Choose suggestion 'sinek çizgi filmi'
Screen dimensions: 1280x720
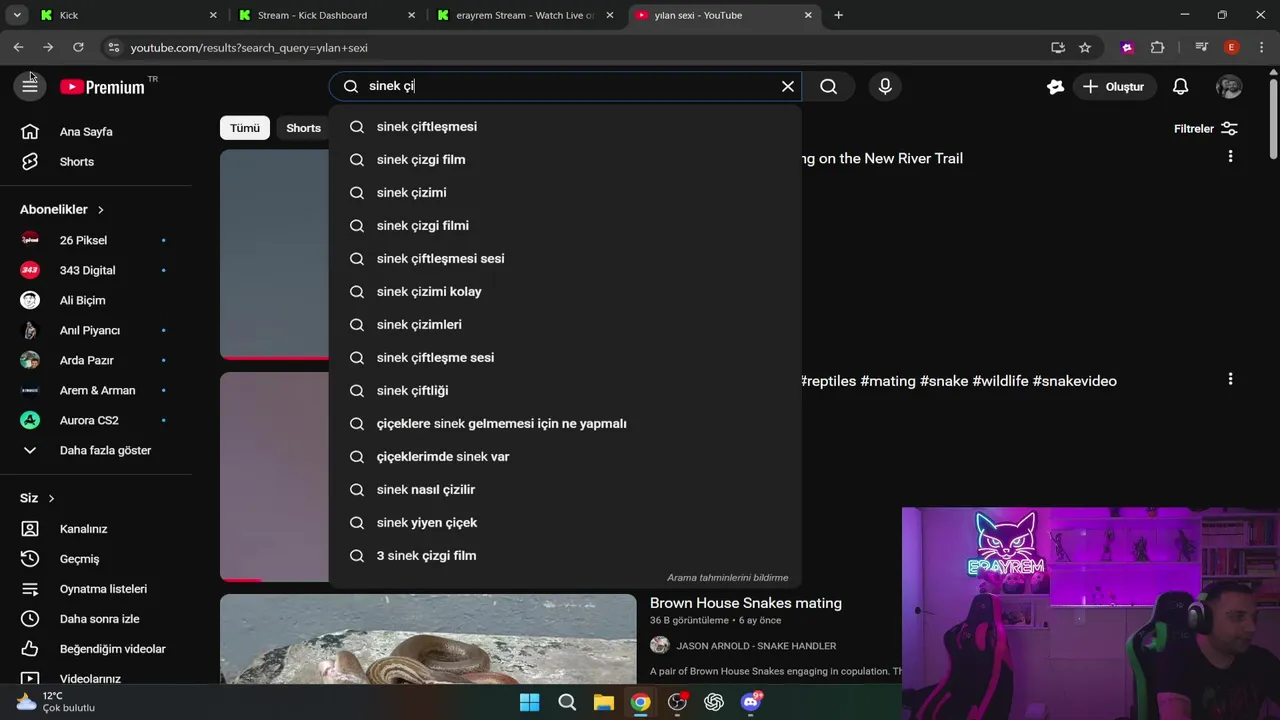pyautogui.click(x=565, y=225)
